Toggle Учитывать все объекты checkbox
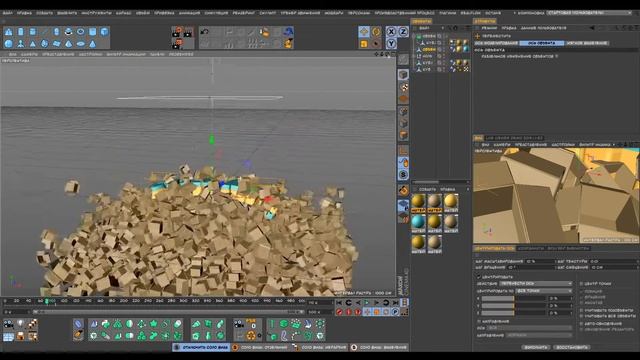This screenshot has height=360, width=640. point(582,316)
